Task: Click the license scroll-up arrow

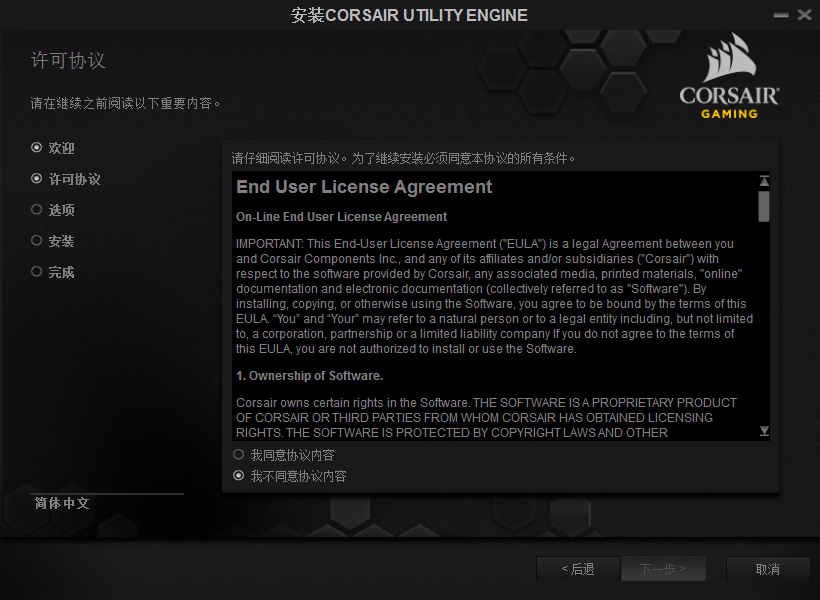Action: click(x=764, y=181)
